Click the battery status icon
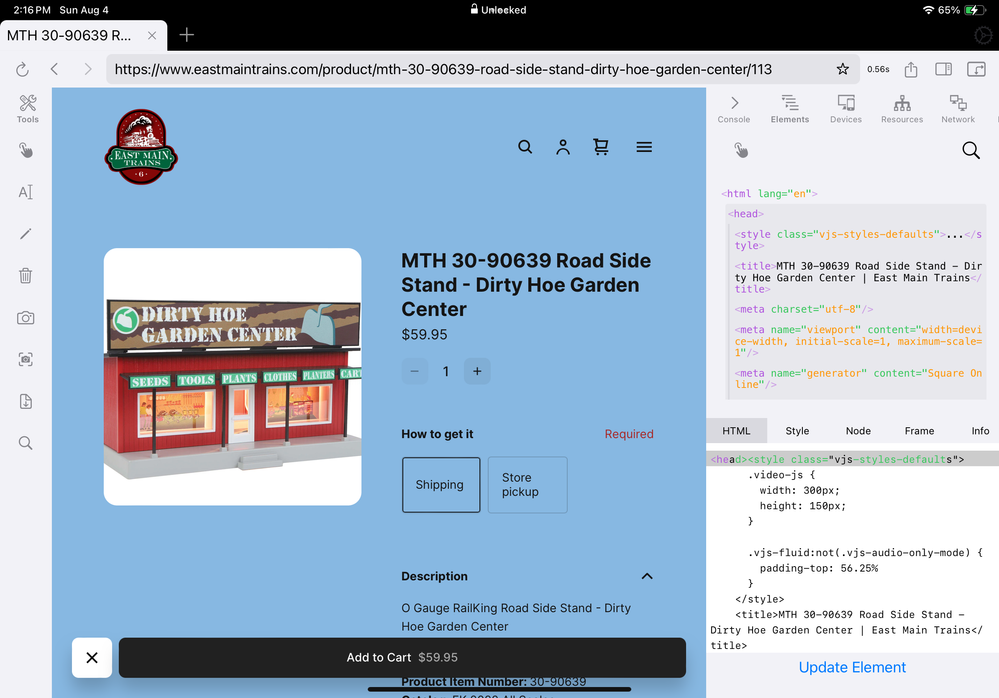The width and height of the screenshot is (999, 698). pyautogui.click(x=975, y=10)
